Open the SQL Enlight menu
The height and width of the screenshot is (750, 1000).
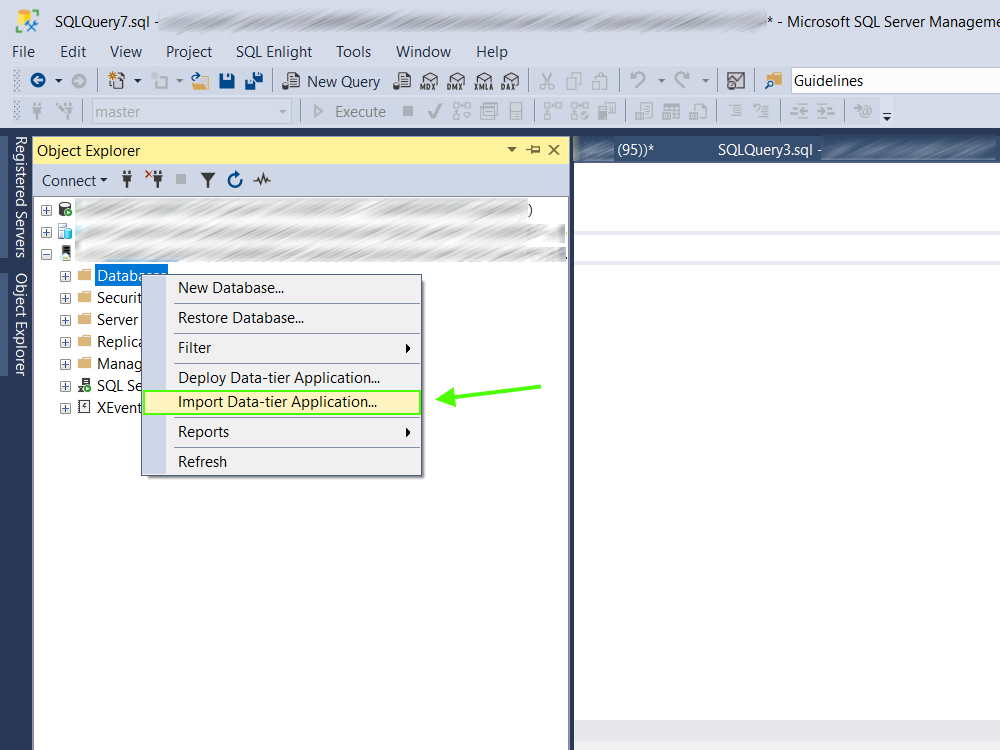[x=274, y=52]
